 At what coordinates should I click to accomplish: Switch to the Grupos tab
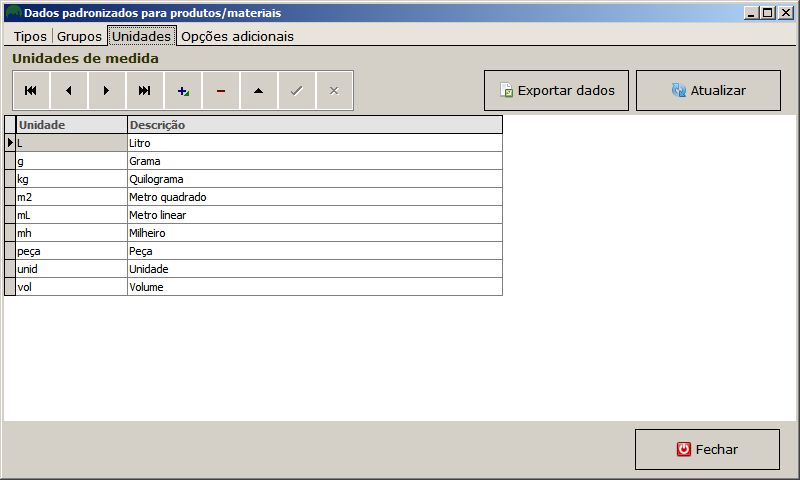point(79,36)
